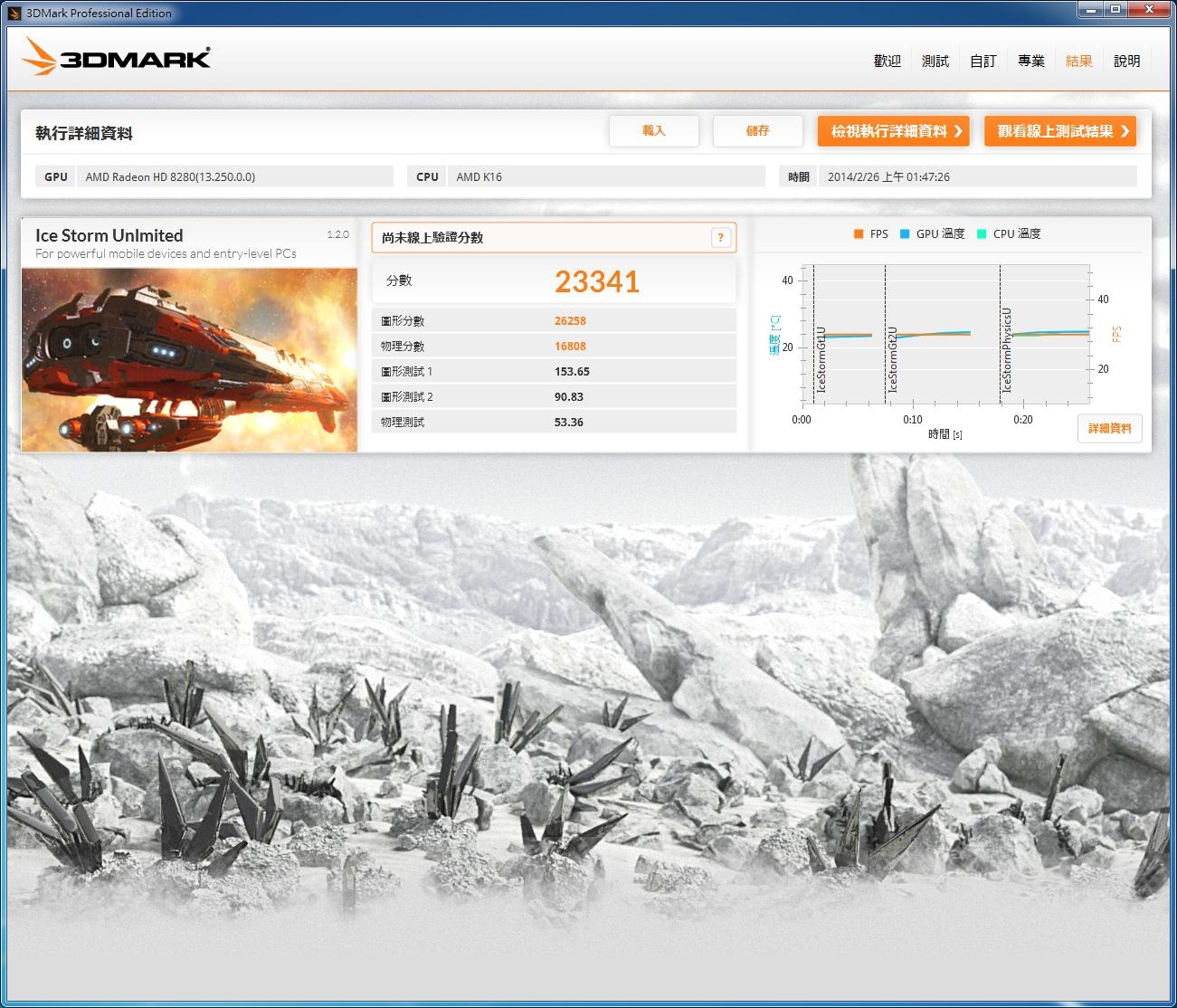Screen dimensions: 1177x1008
Task: Go to the 專業 tab
Action: 1031,61
